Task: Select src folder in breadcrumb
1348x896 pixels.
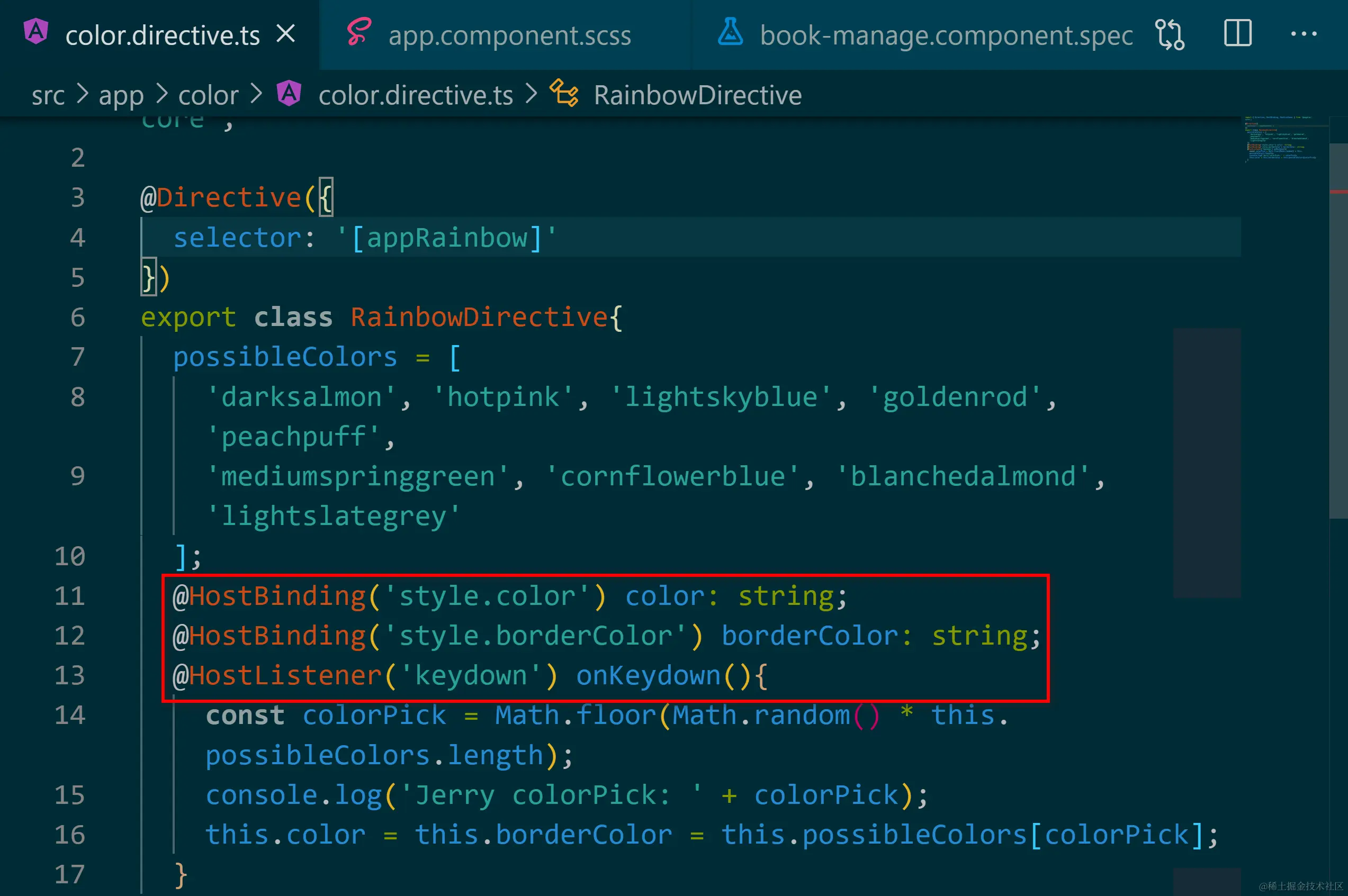Action: tap(48, 95)
